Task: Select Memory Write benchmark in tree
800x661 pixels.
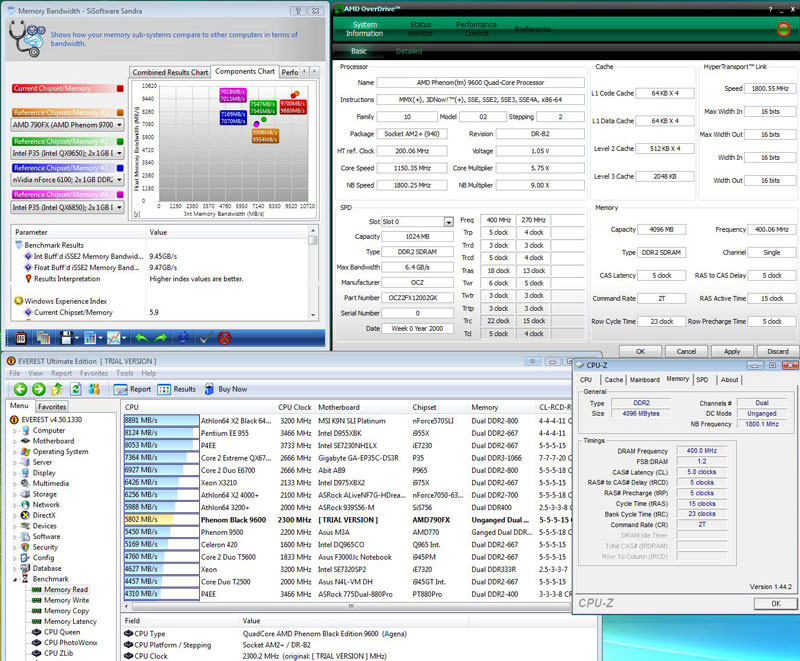Action: 66,600
